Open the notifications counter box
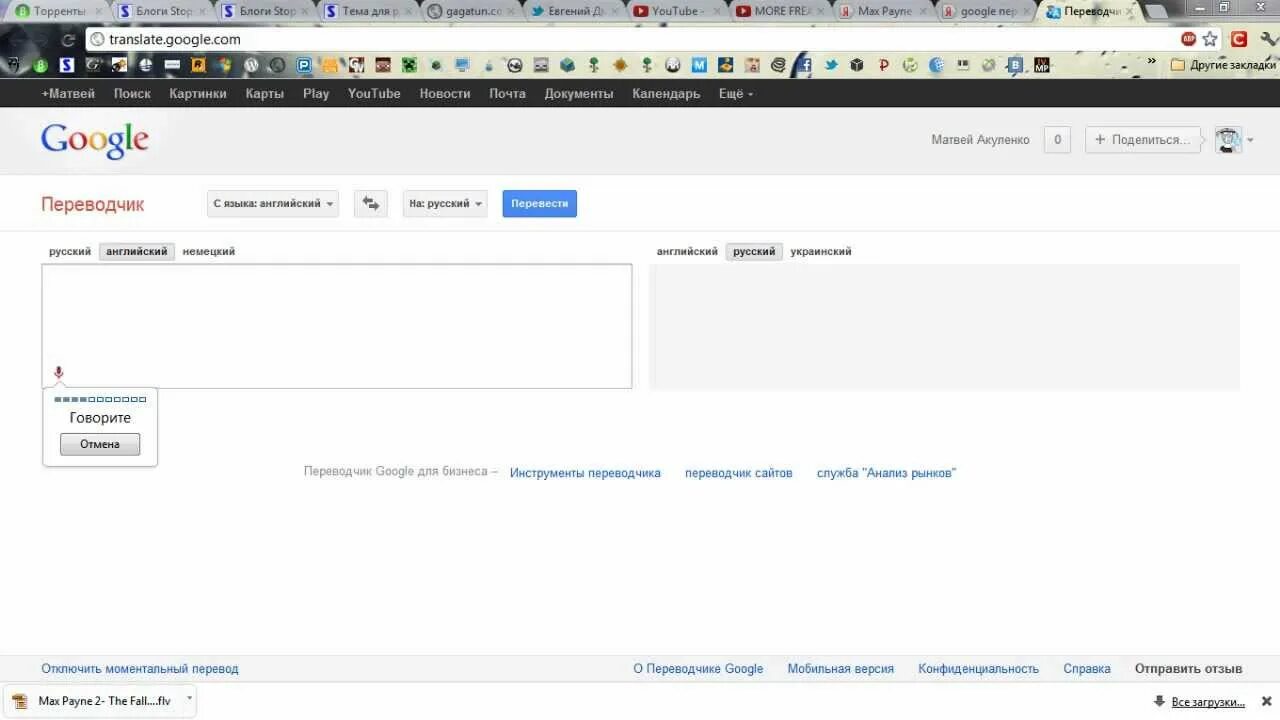 (1057, 140)
